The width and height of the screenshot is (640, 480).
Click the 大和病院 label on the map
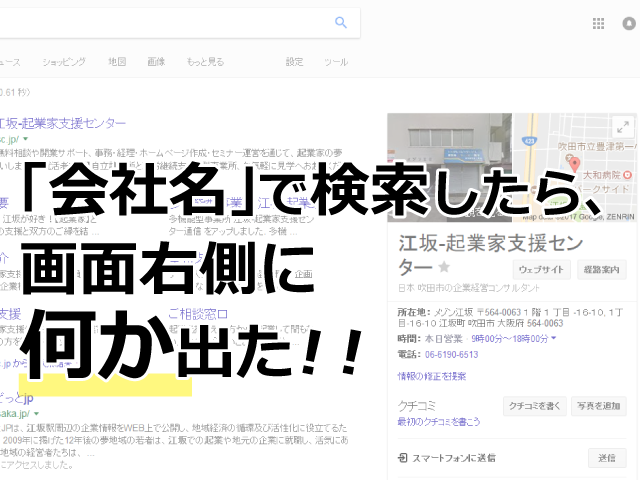click(x=602, y=175)
